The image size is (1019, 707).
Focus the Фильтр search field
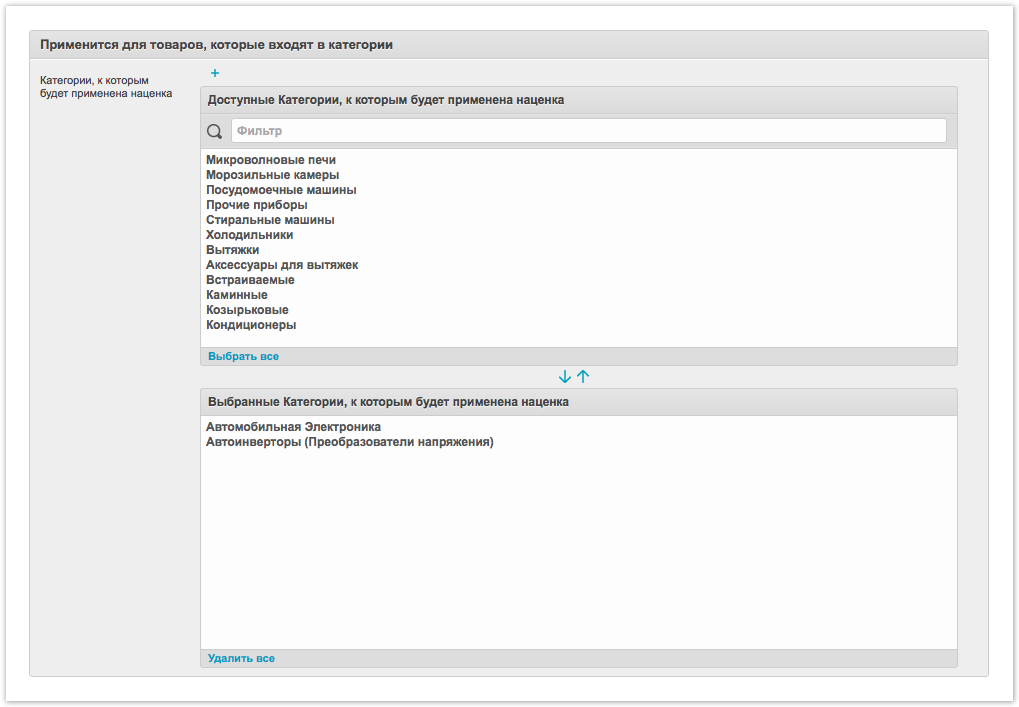[x=588, y=131]
